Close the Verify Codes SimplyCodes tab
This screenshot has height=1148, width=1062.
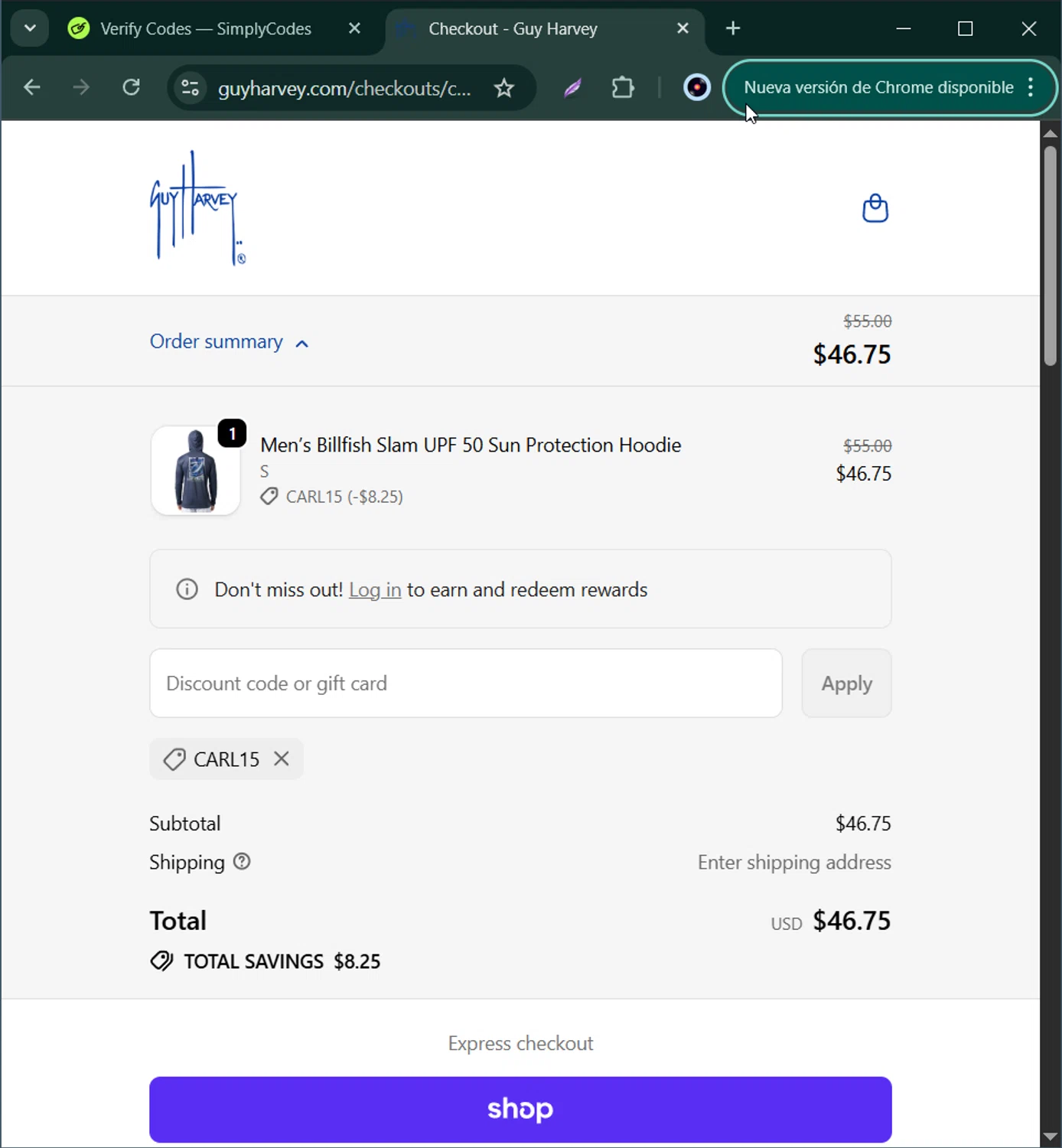[354, 28]
